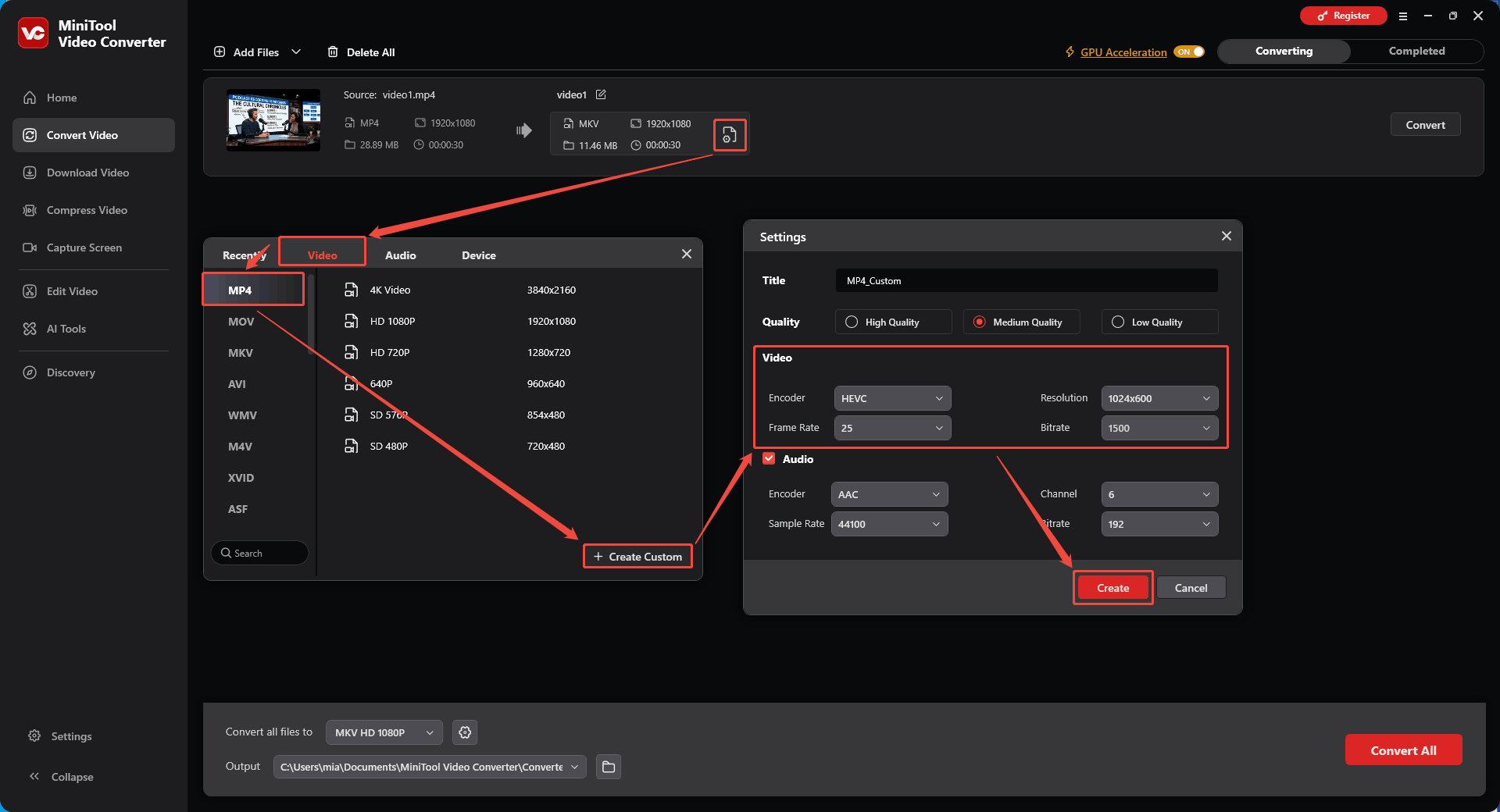The width and height of the screenshot is (1500, 812).
Task: Open Capture Screen in the sidebar
Action: [94, 248]
